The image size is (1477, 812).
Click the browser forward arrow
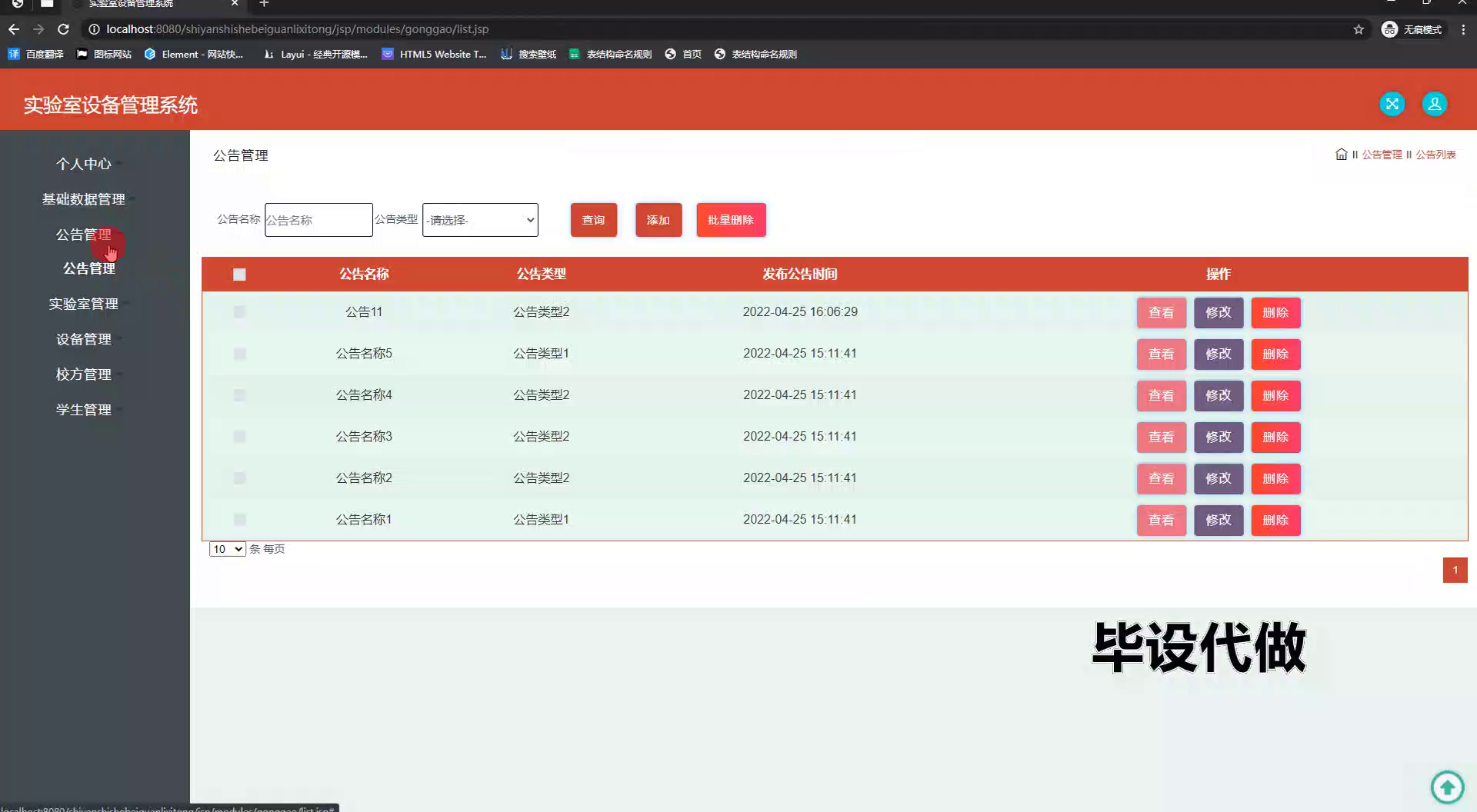38,29
